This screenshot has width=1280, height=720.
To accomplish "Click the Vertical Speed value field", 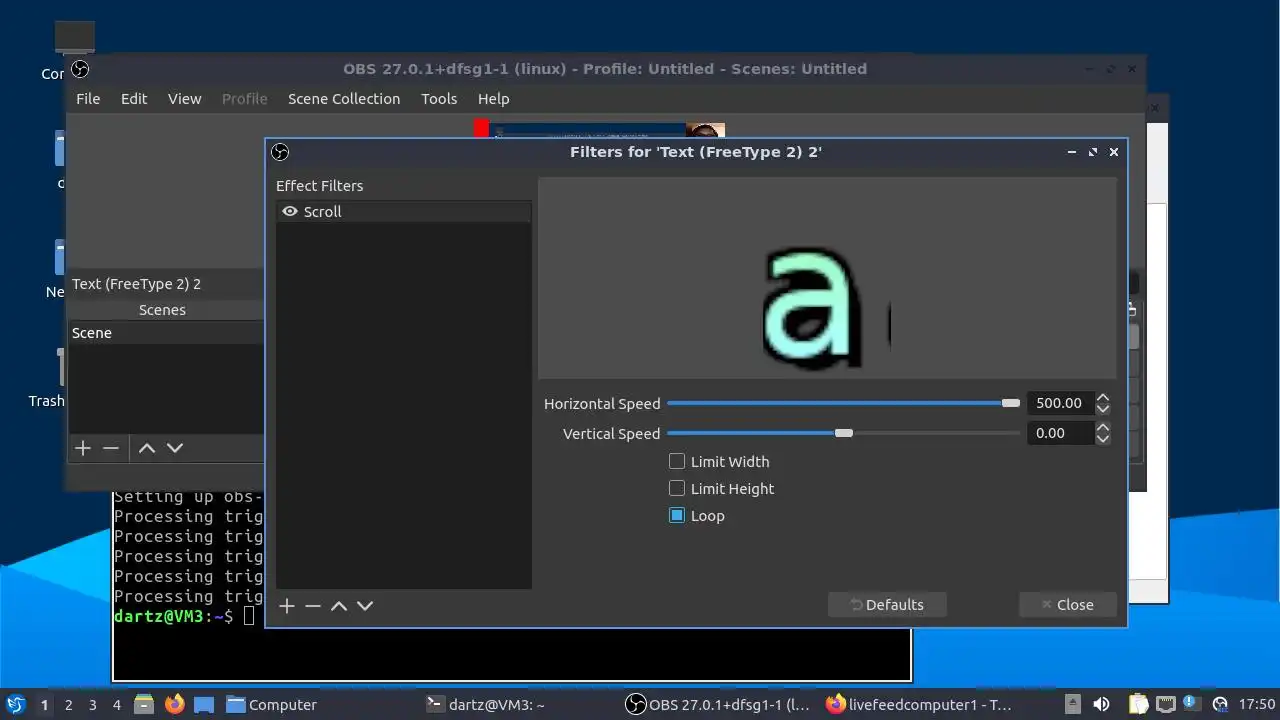I will pyautogui.click(x=1060, y=433).
